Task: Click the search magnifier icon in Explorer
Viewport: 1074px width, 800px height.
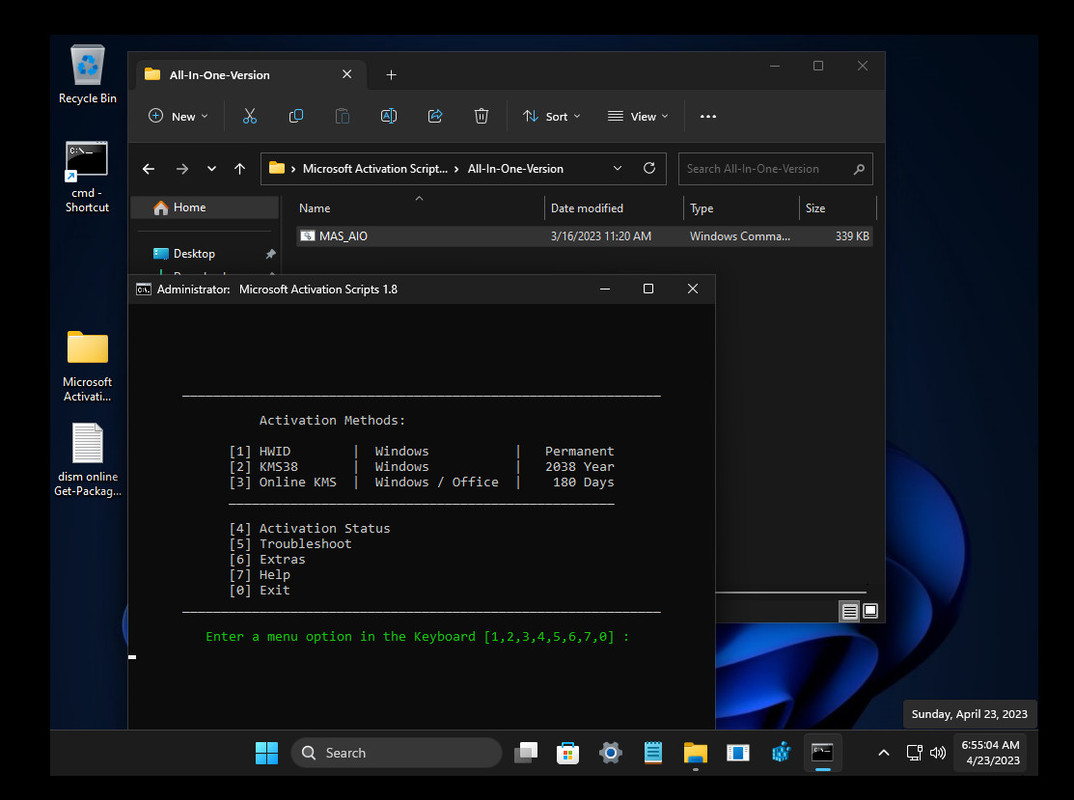Action: (859, 168)
